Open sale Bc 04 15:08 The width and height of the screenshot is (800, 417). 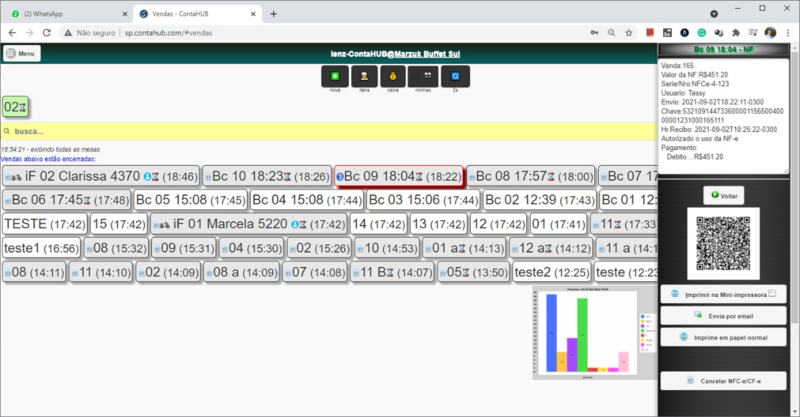(x=307, y=200)
